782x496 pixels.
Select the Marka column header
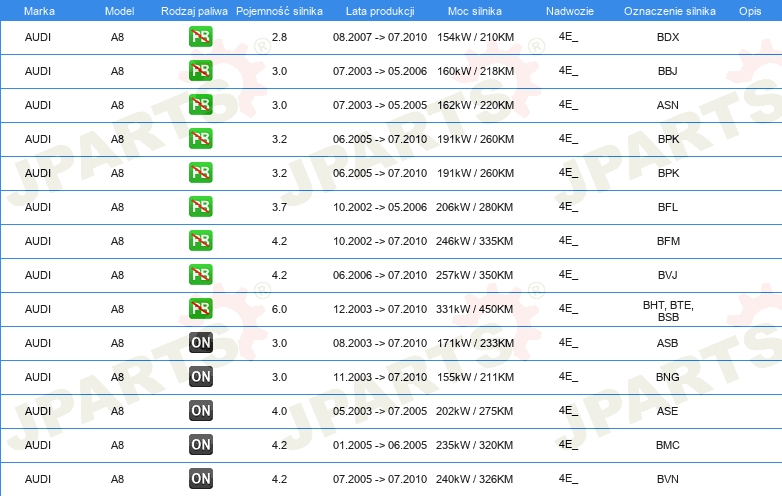[39, 11]
